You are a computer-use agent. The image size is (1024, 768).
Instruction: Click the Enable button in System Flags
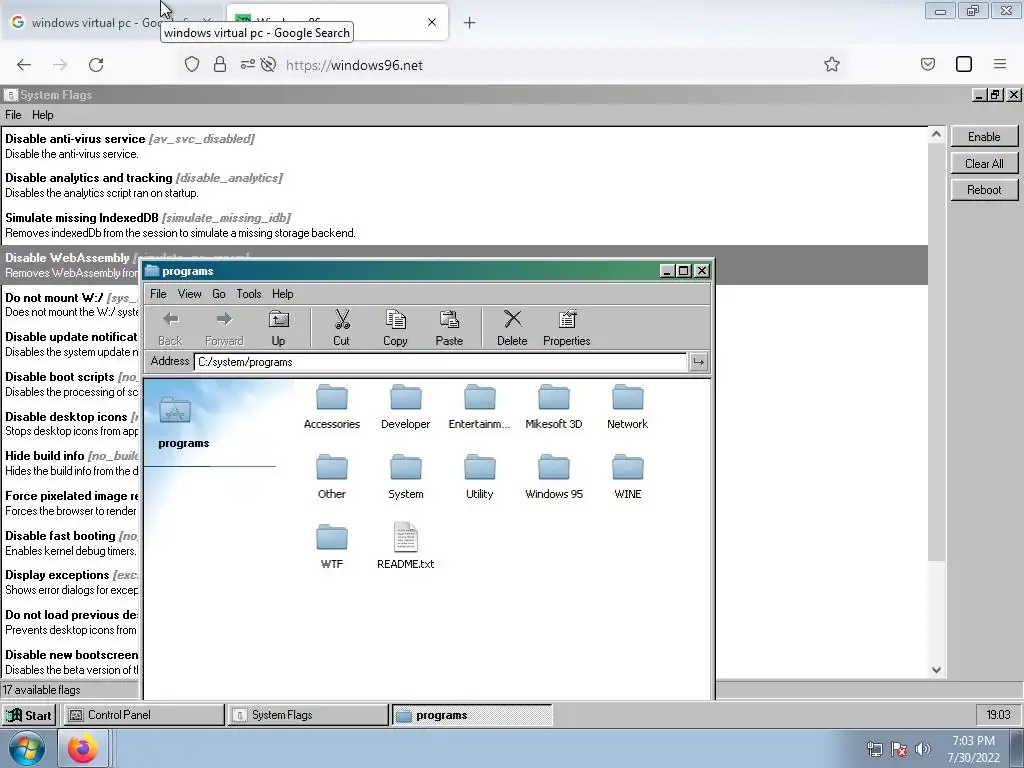click(984, 136)
